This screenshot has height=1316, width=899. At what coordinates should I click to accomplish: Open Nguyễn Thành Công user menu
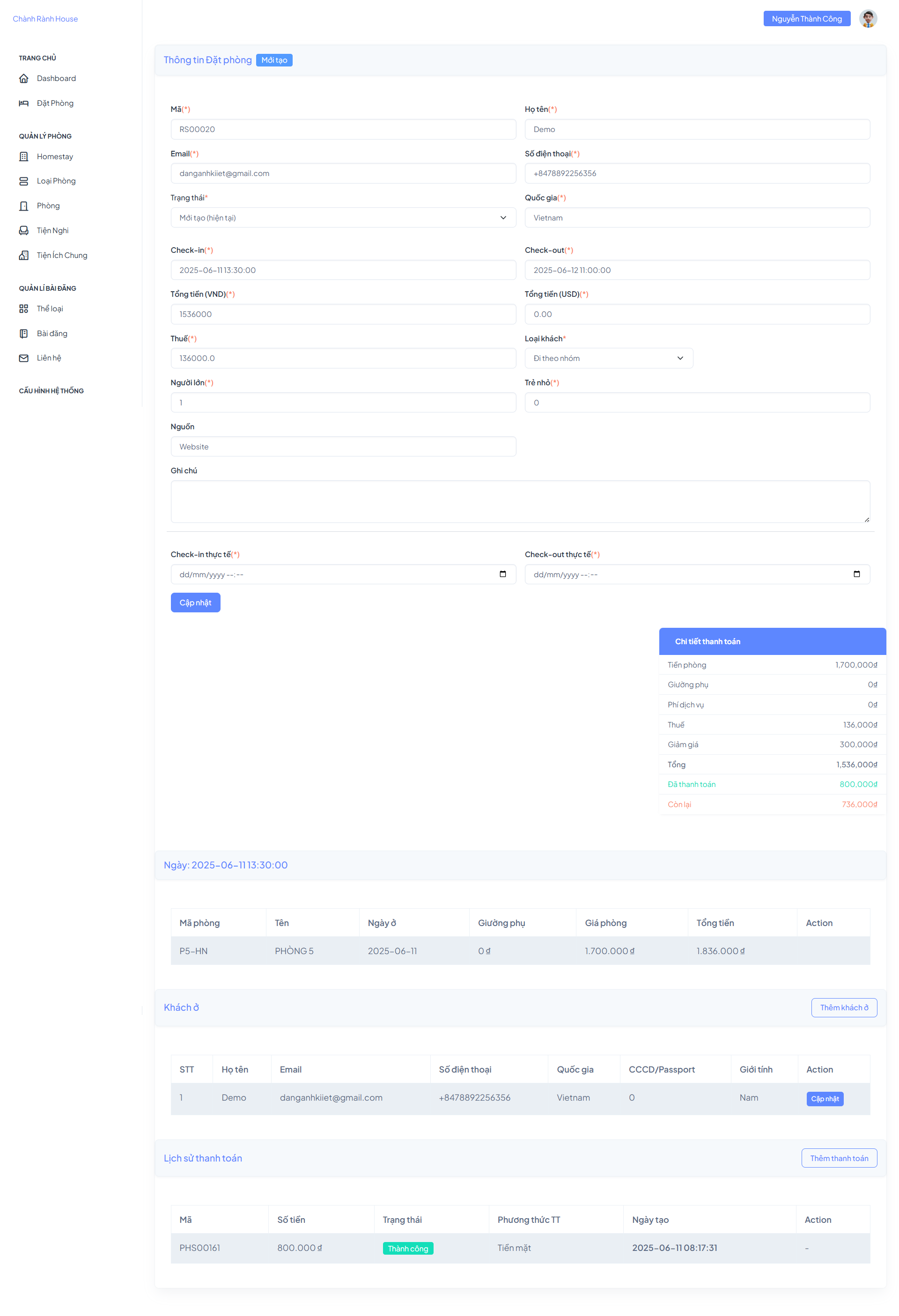click(x=807, y=19)
